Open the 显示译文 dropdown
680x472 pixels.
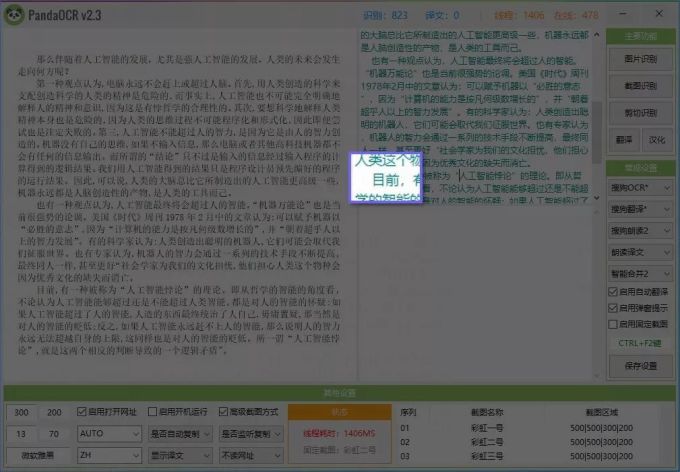(x=180, y=455)
